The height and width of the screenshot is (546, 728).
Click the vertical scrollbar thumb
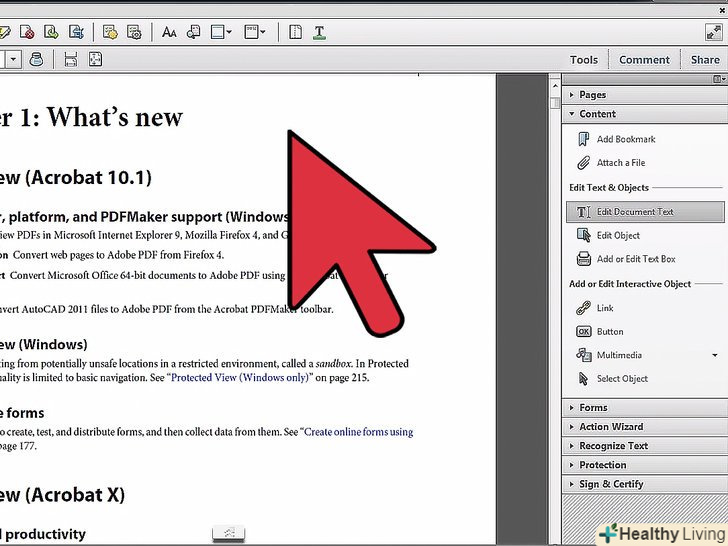(x=555, y=102)
